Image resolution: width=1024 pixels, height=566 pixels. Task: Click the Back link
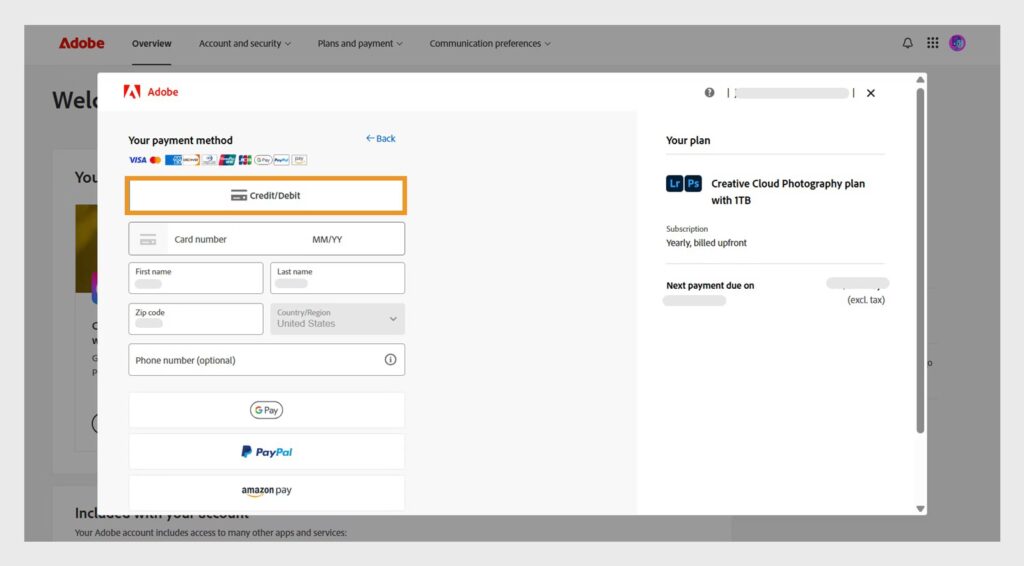pos(381,139)
